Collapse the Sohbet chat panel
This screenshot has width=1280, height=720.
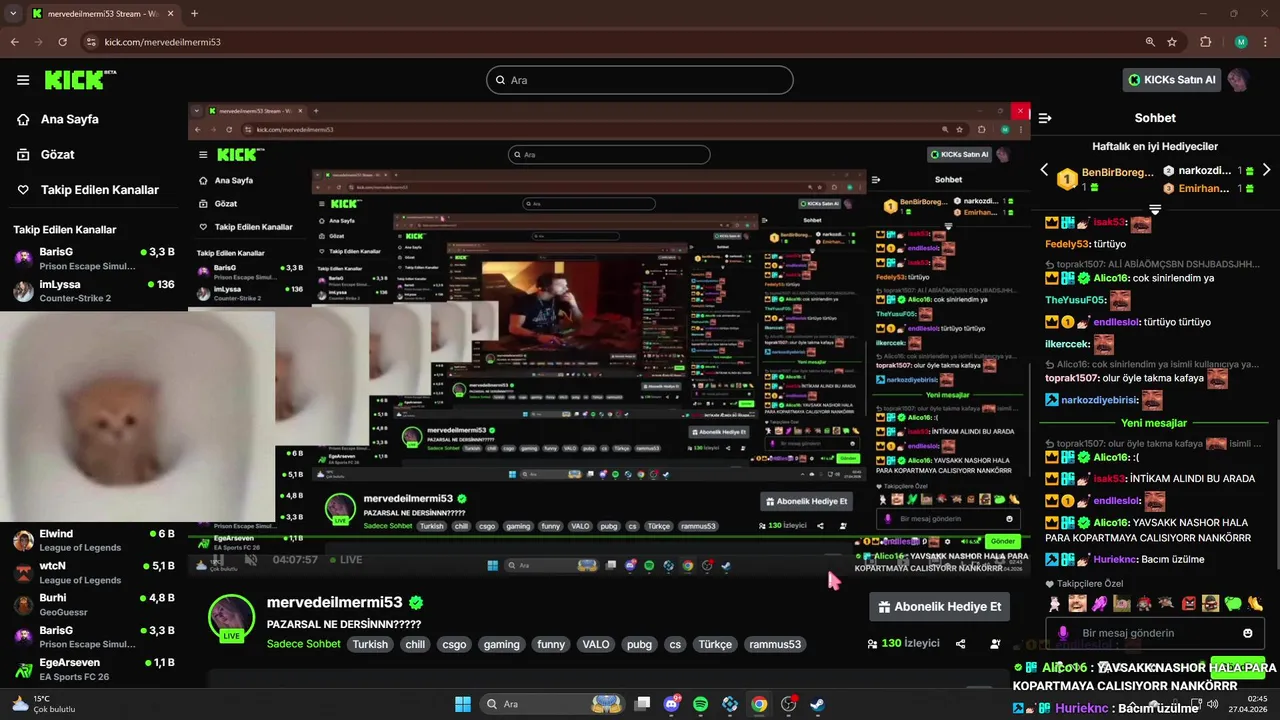click(x=1045, y=118)
